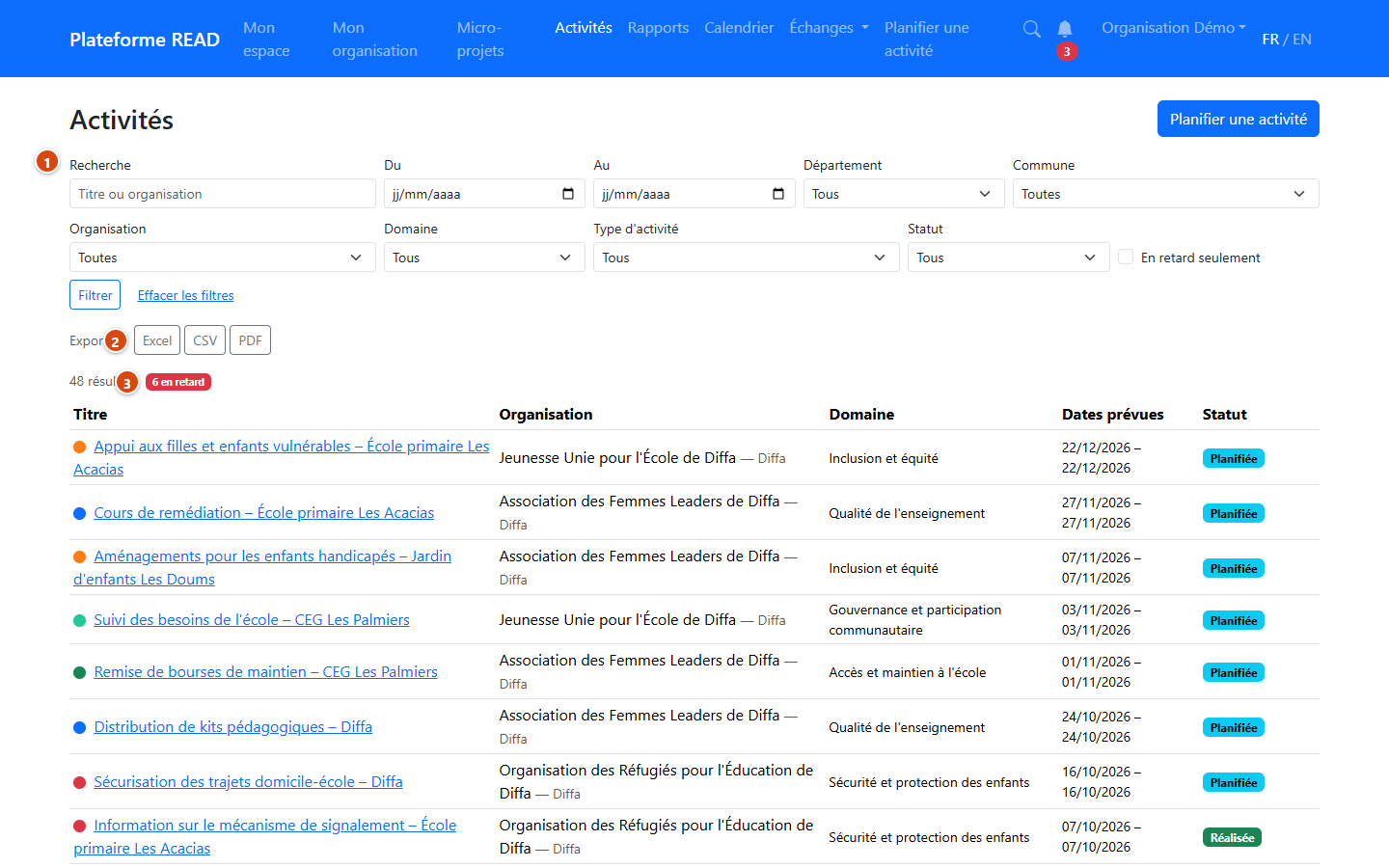Expand the Département dropdown

click(x=904, y=194)
